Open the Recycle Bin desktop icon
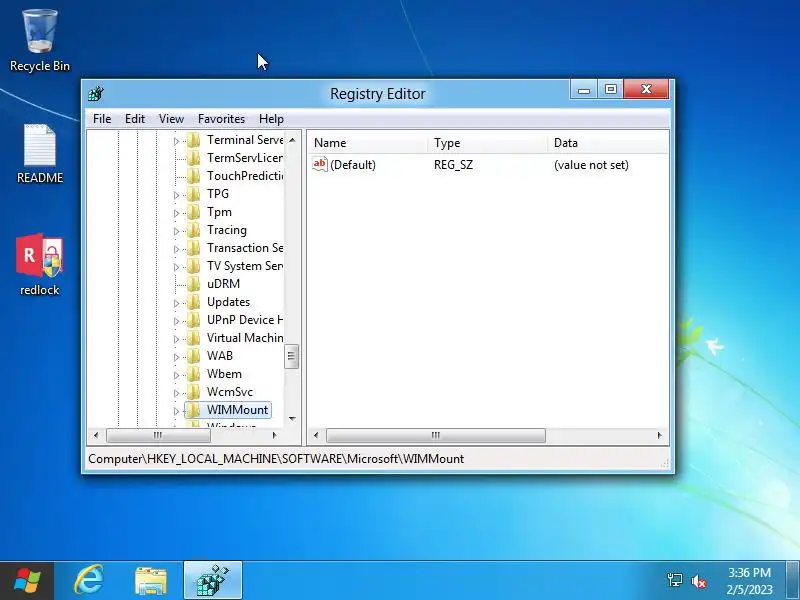 [40, 41]
